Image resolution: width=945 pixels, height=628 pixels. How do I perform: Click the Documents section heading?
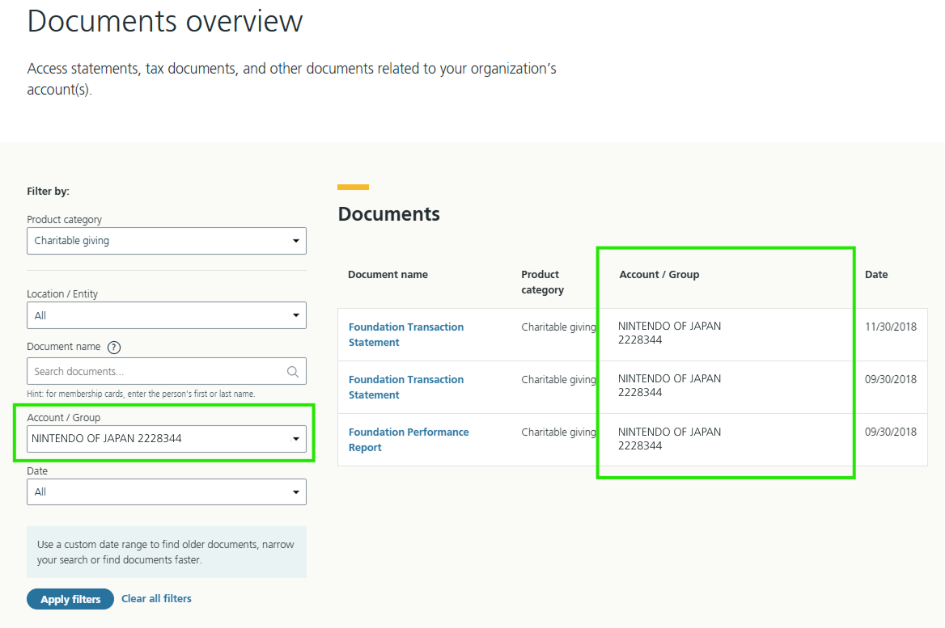click(x=389, y=214)
